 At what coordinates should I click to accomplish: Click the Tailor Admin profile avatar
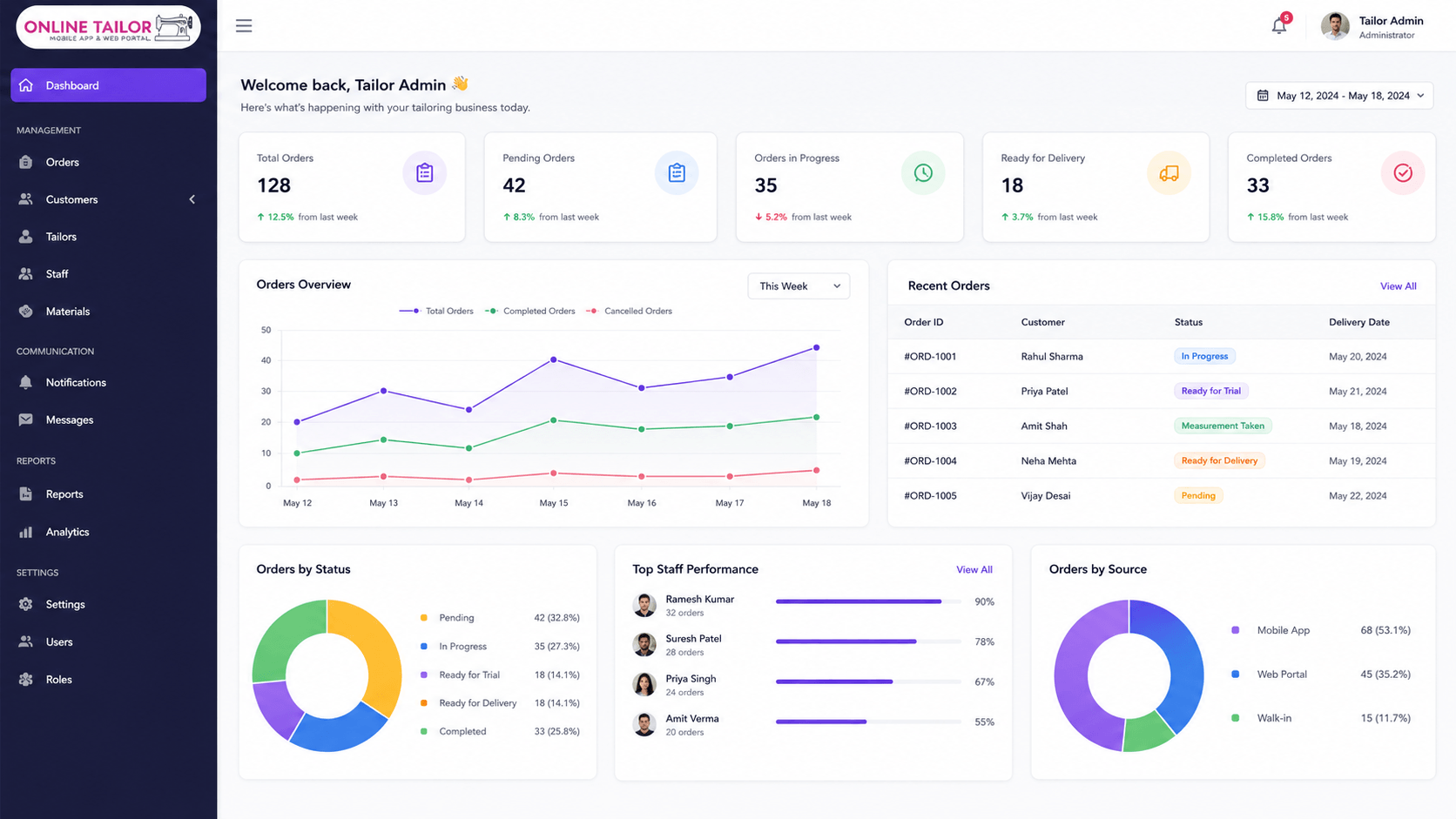coord(1335,26)
